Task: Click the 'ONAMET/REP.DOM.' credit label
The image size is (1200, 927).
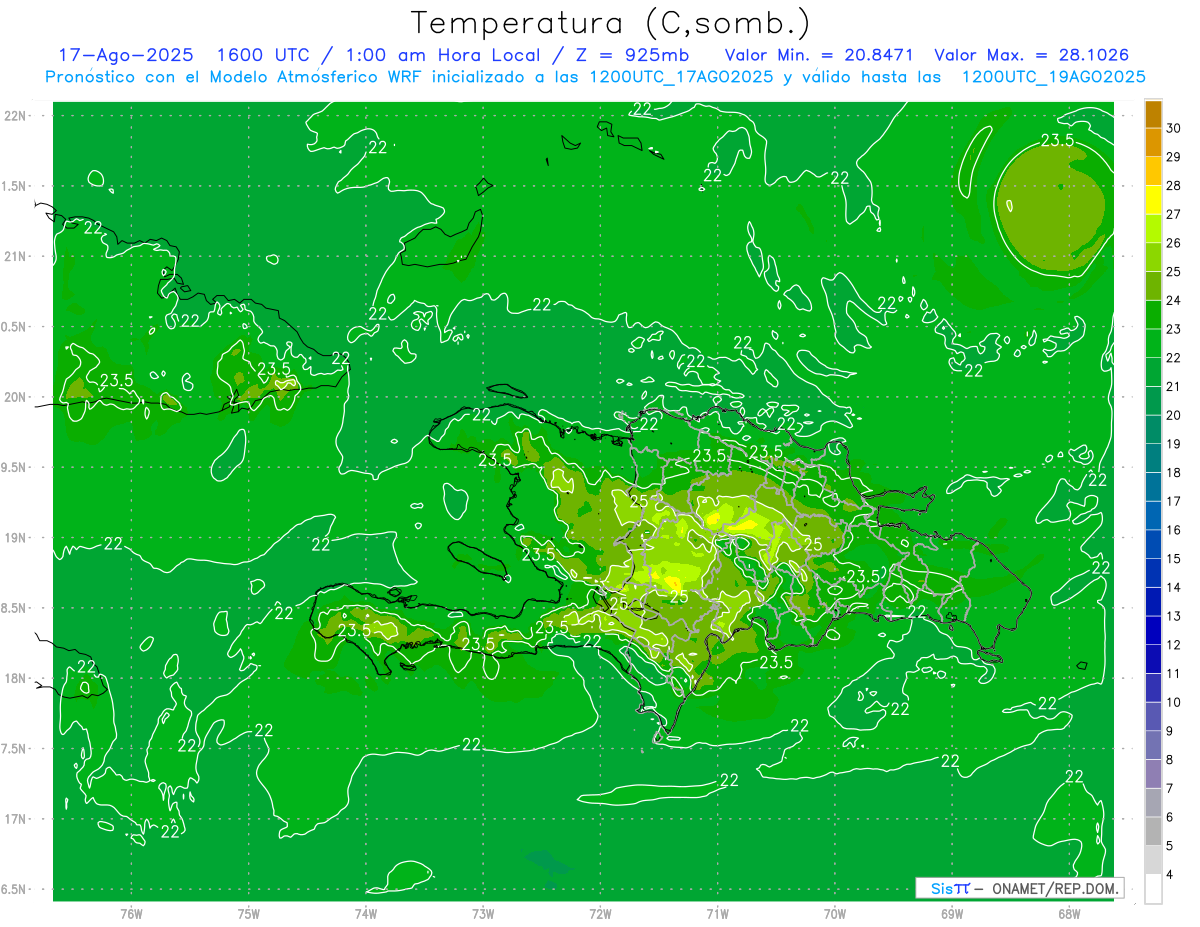Action: 1056,888
